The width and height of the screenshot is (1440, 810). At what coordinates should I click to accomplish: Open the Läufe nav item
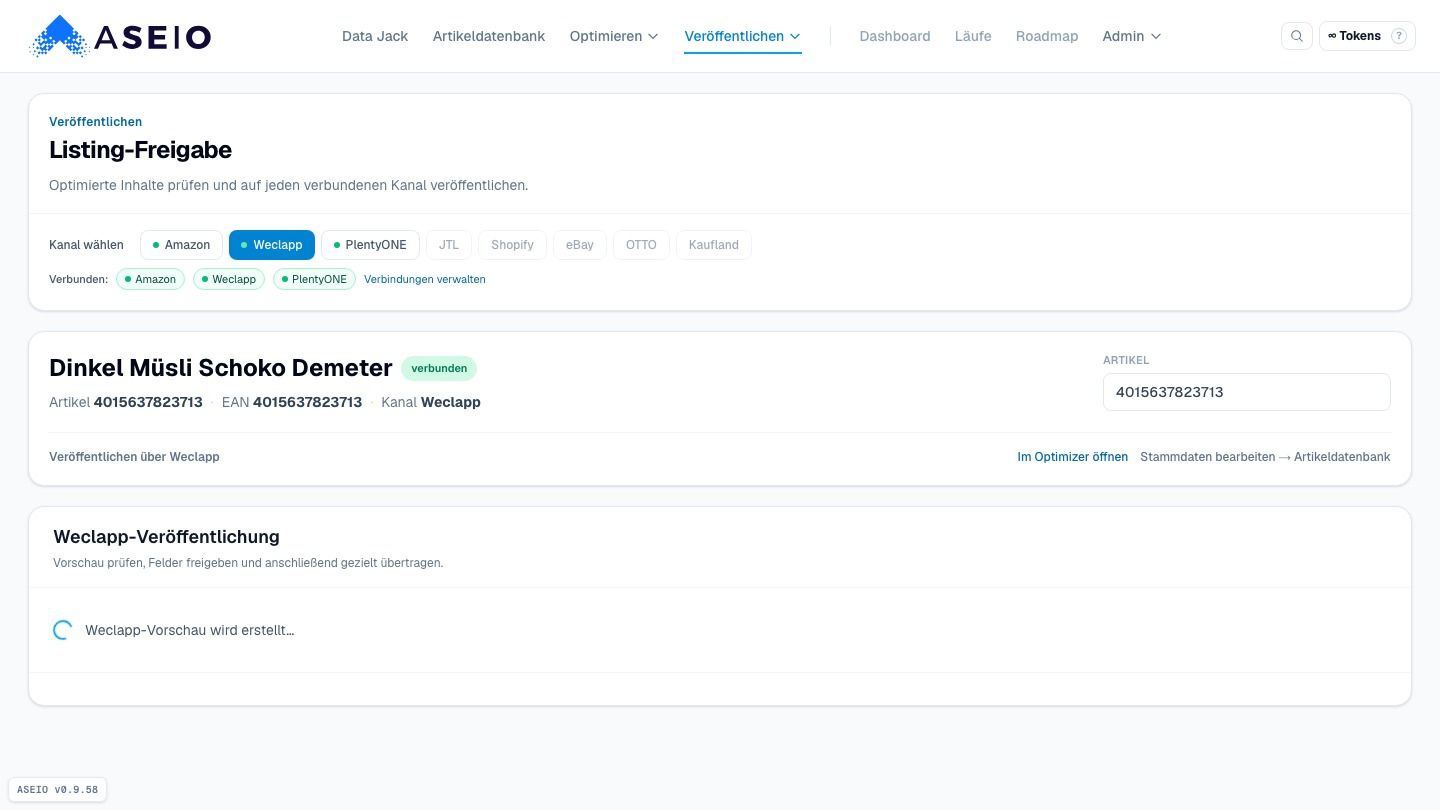click(973, 36)
